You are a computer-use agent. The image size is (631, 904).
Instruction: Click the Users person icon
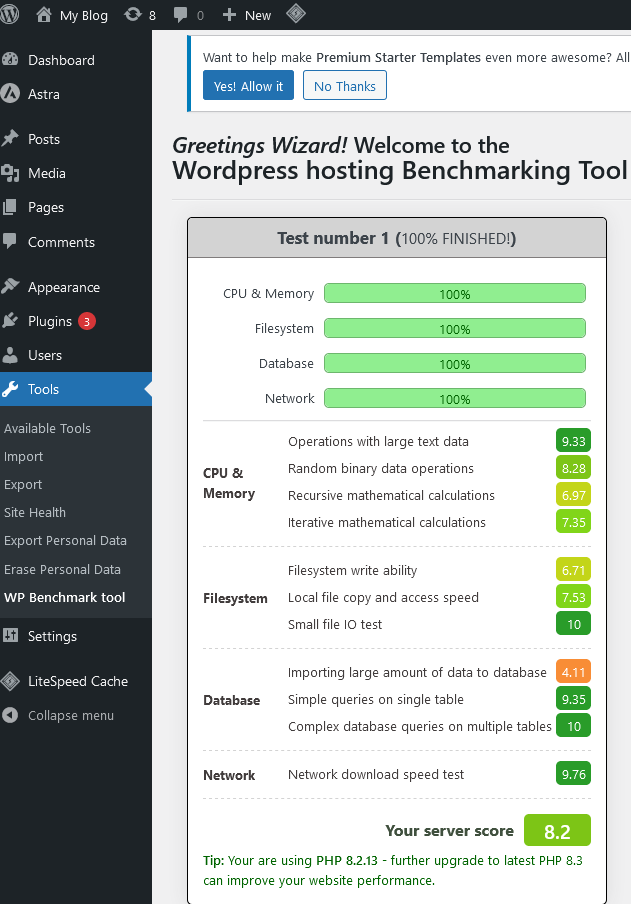(10, 355)
